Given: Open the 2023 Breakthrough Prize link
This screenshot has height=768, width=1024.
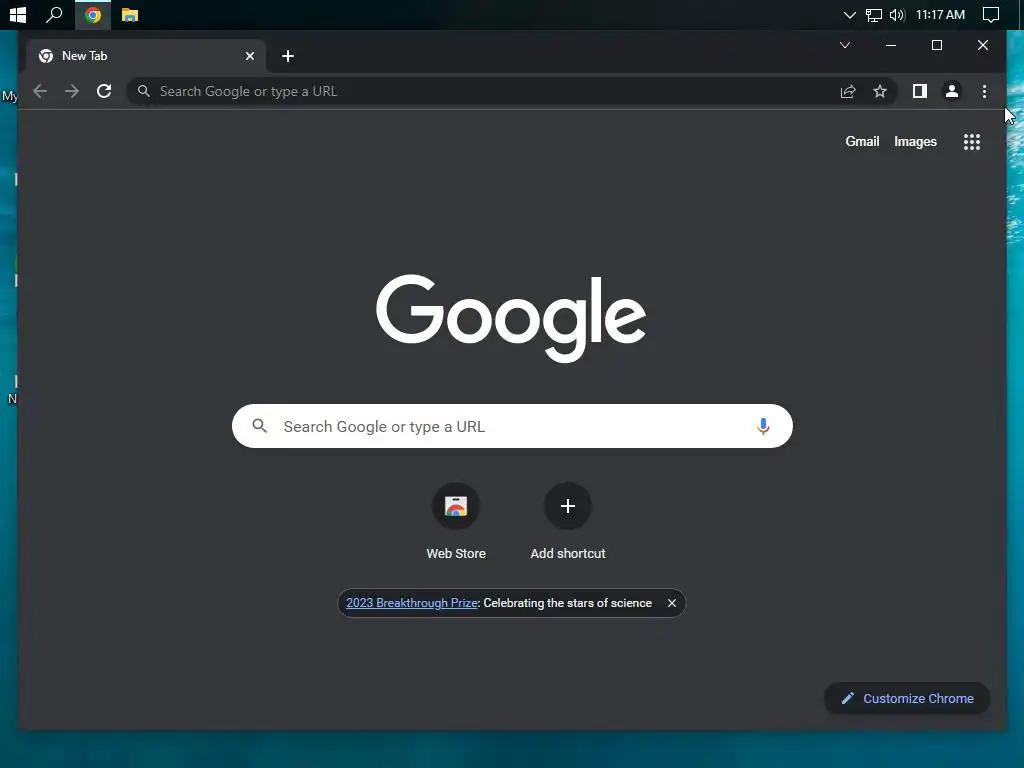Looking at the screenshot, I should point(411,603).
